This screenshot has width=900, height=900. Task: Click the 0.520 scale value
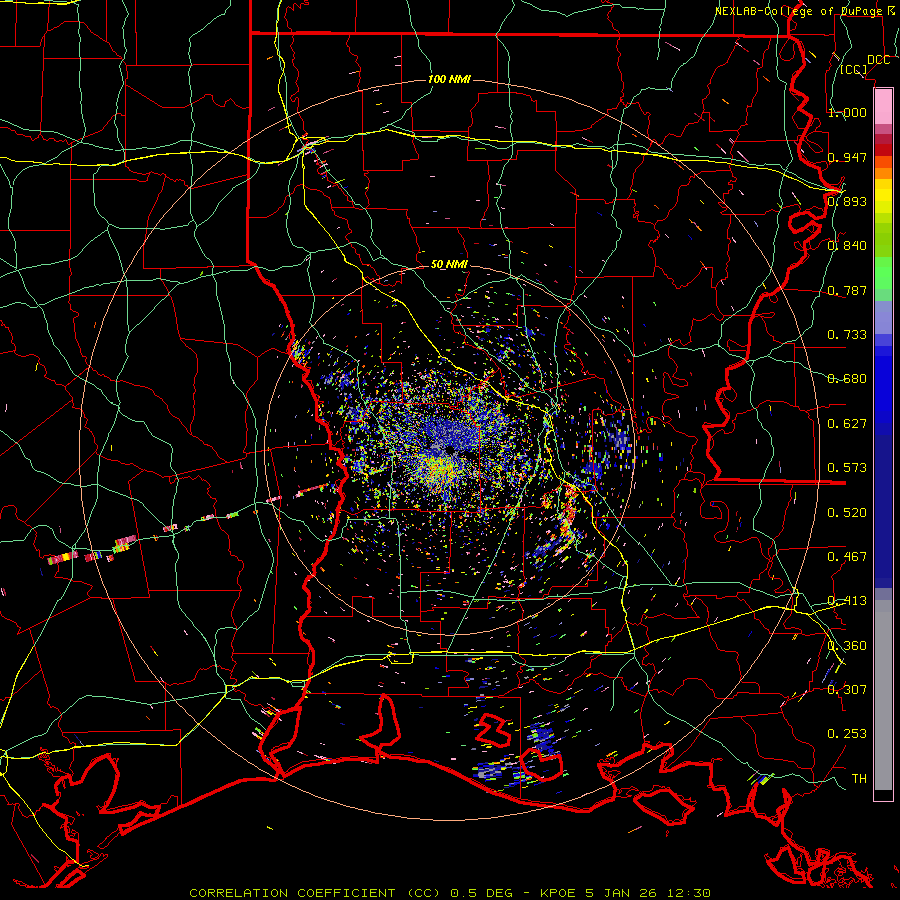[847, 512]
